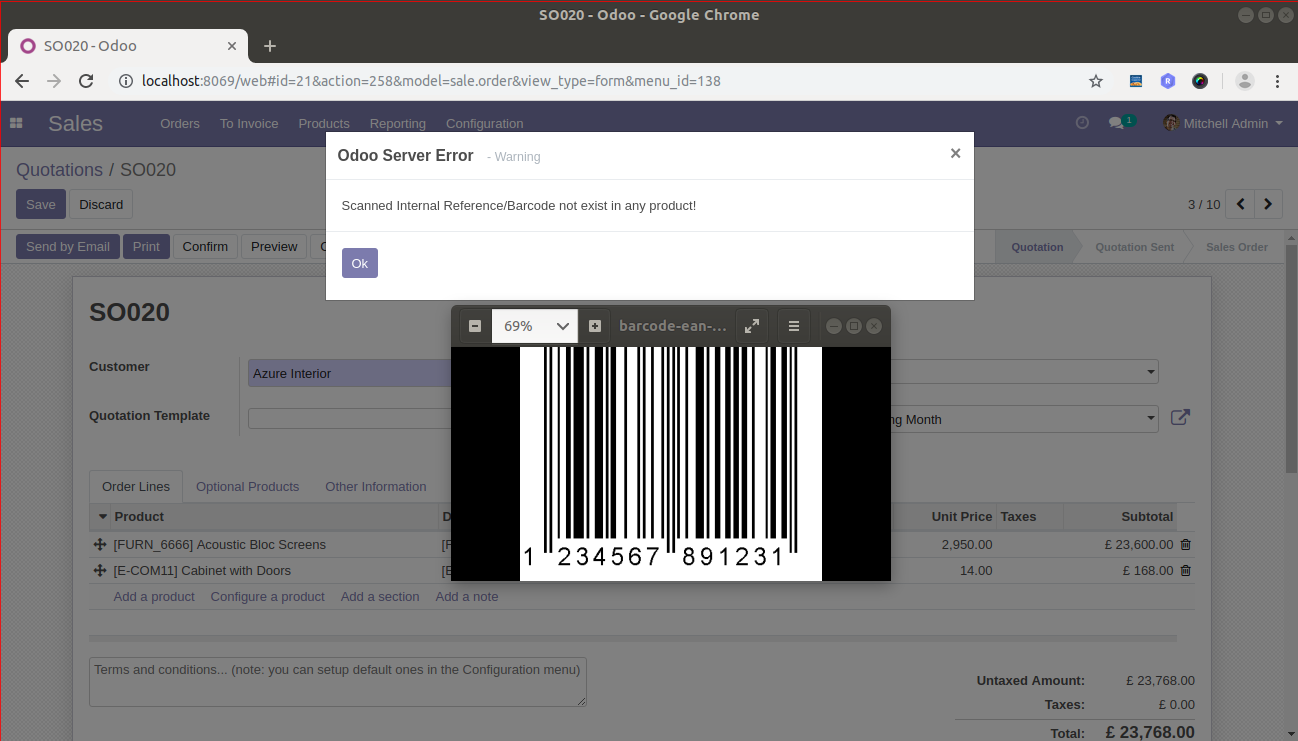Bookmark this page with the star icon

pos(1096,81)
